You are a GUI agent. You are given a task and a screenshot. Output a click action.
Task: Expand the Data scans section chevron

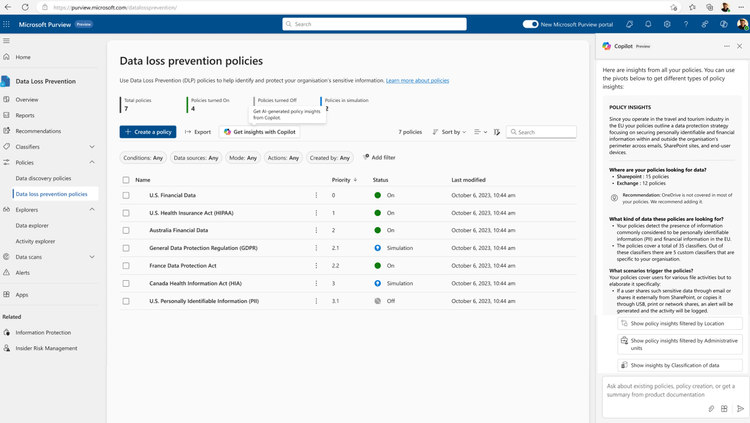92,256
